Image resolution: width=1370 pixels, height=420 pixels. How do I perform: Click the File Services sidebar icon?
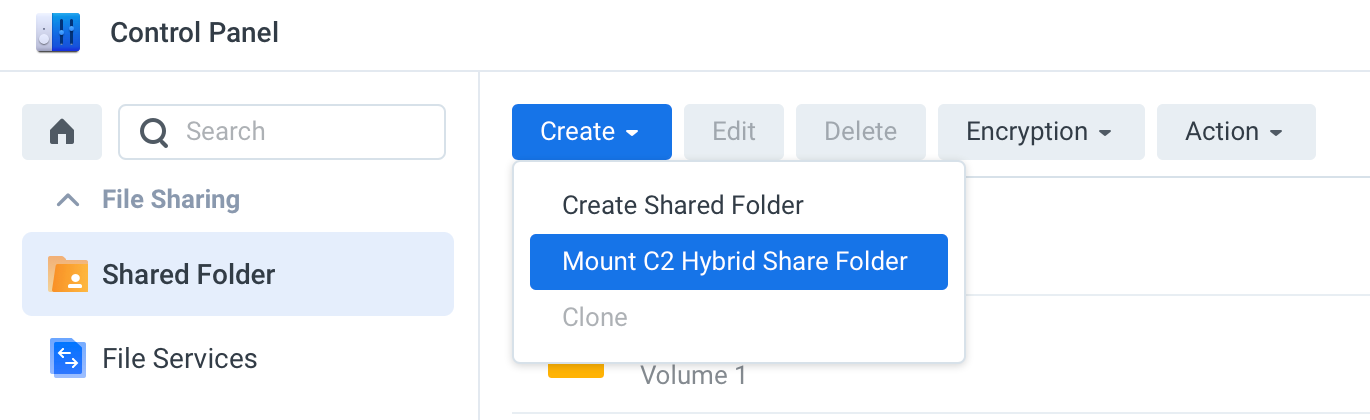tap(68, 358)
